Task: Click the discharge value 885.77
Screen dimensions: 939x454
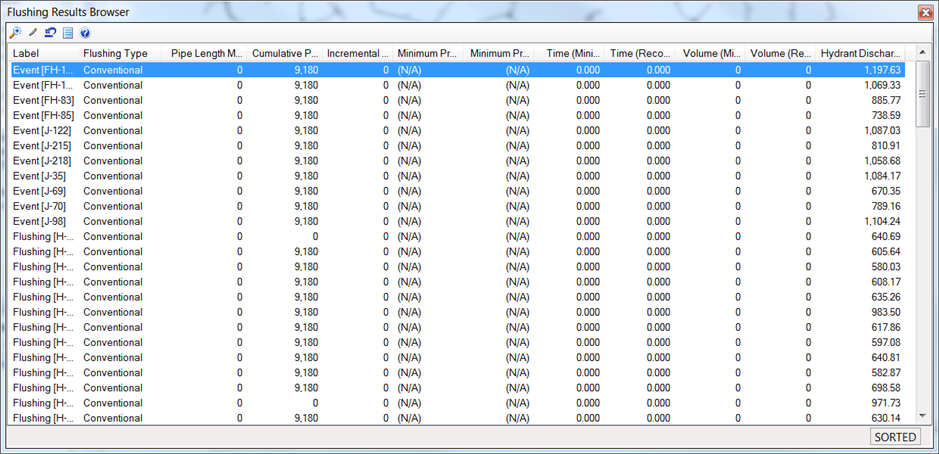Action: click(x=886, y=100)
